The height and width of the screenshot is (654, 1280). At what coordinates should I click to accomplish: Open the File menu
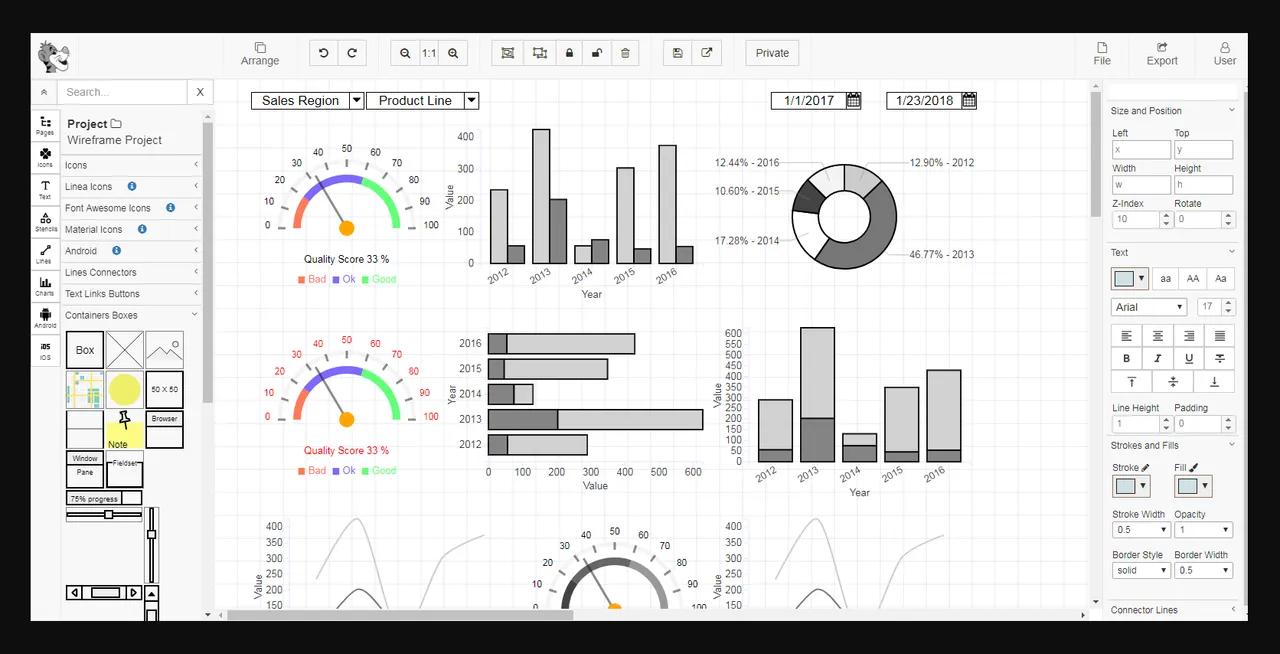pyautogui.click(x=1102, y=54)
